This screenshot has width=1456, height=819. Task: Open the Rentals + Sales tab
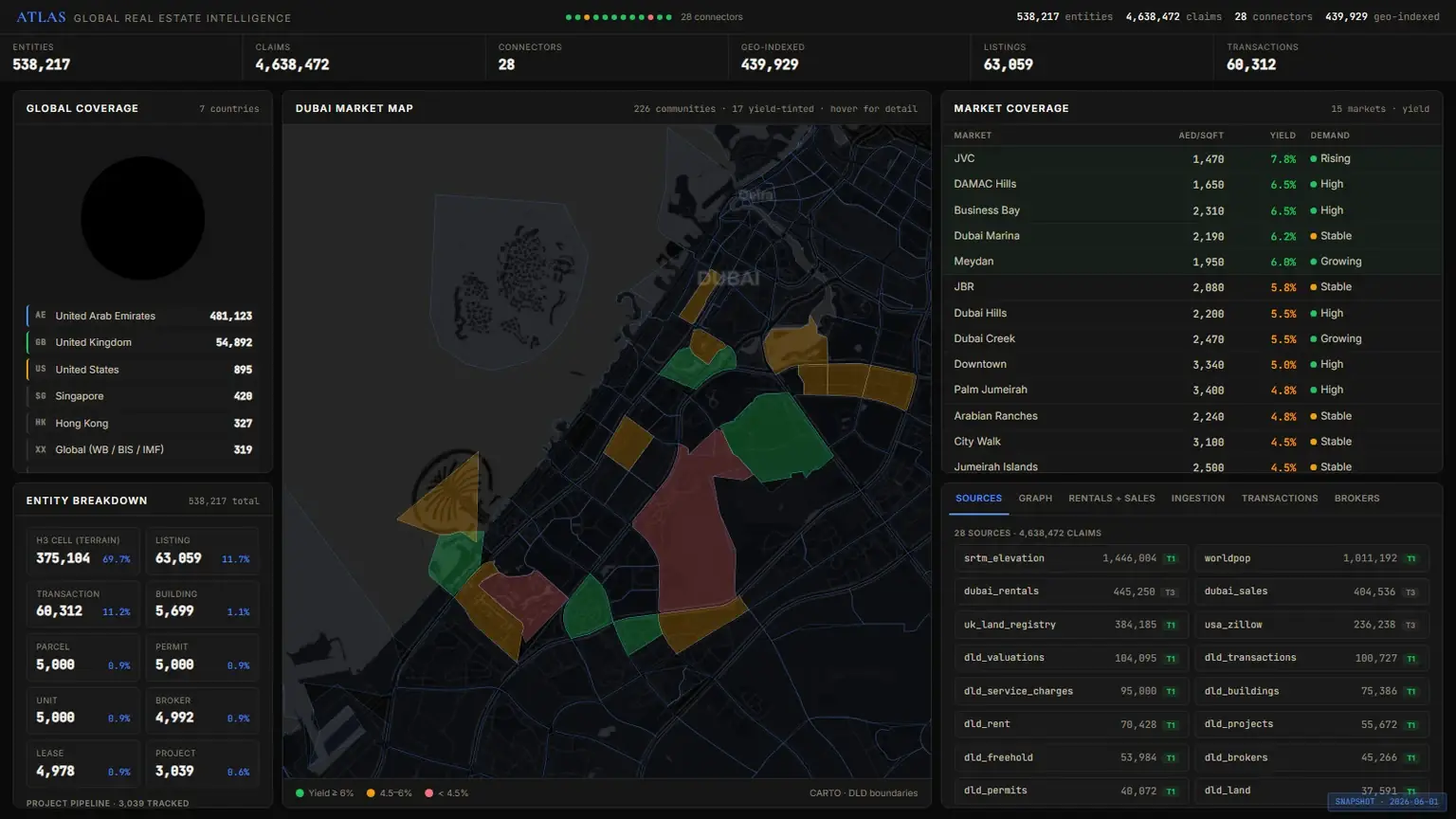(1111, 499)
